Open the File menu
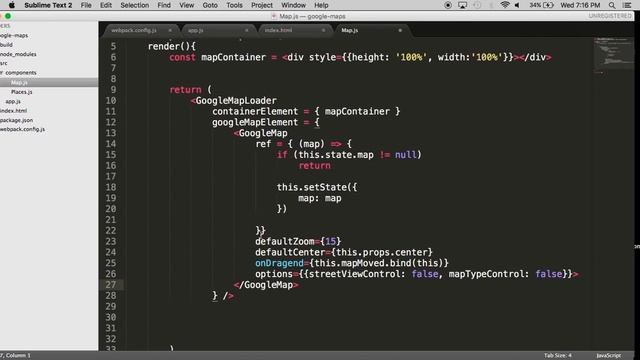This screenshot has width=640, height=360. [86, 5]
